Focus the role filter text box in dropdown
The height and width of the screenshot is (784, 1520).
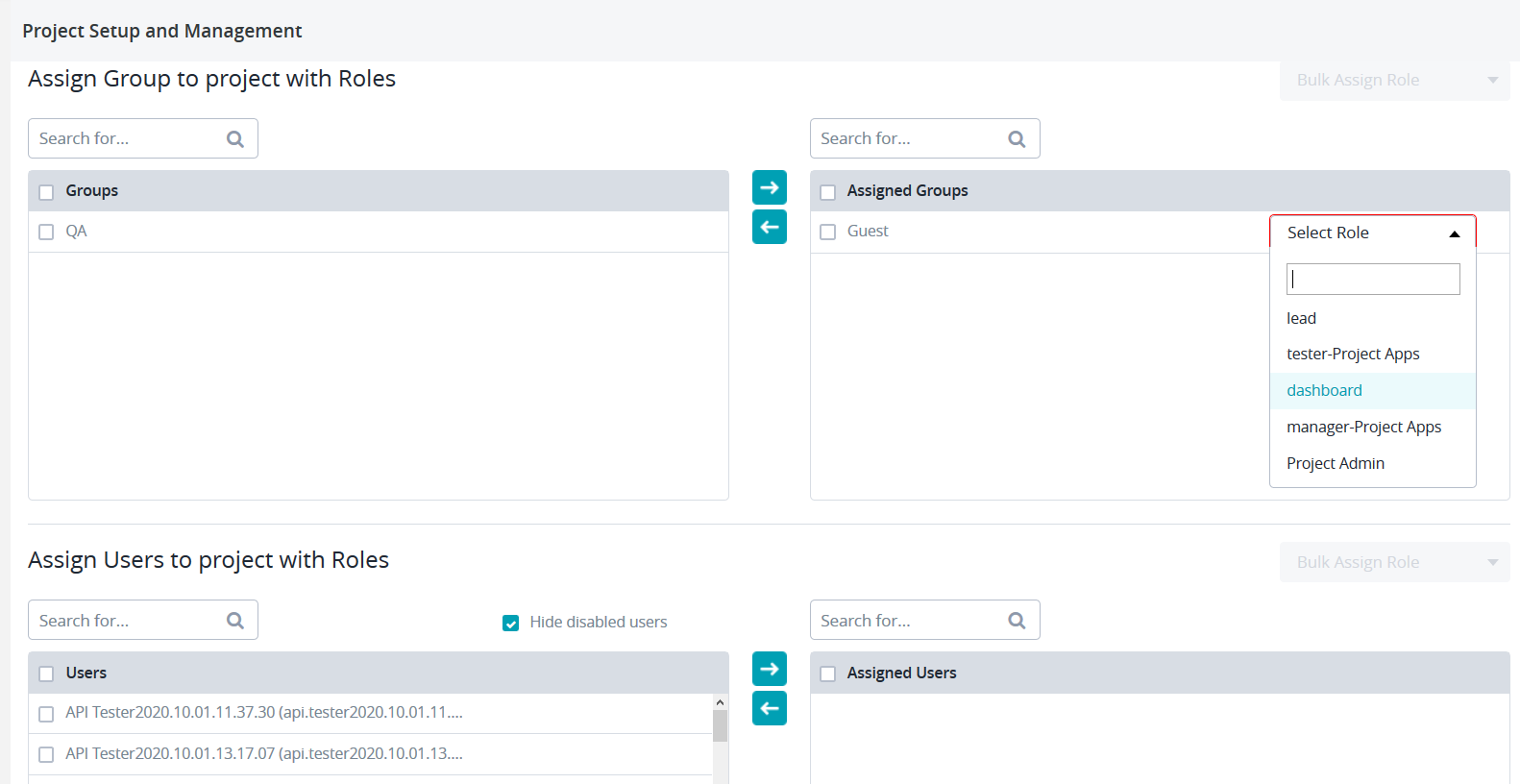tap(1372, 280)
